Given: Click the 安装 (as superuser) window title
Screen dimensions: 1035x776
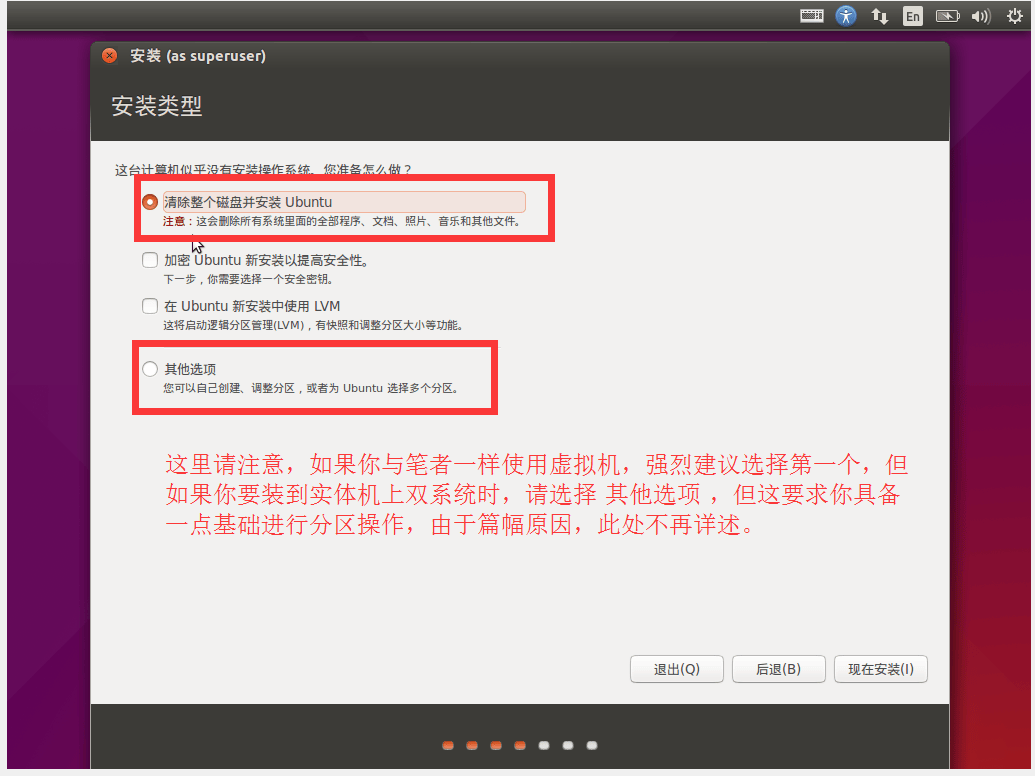Looking at the screenshot, I should (198, 56).
